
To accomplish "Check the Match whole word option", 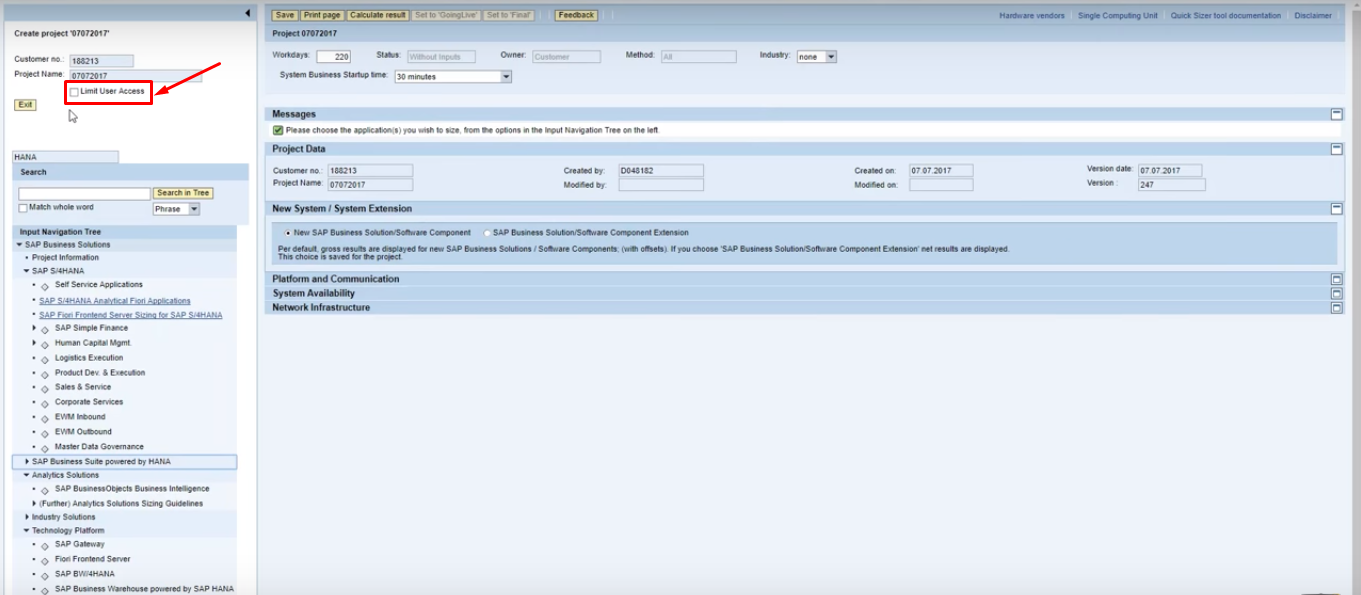I will pyautogui.click(x=22, y=207).
